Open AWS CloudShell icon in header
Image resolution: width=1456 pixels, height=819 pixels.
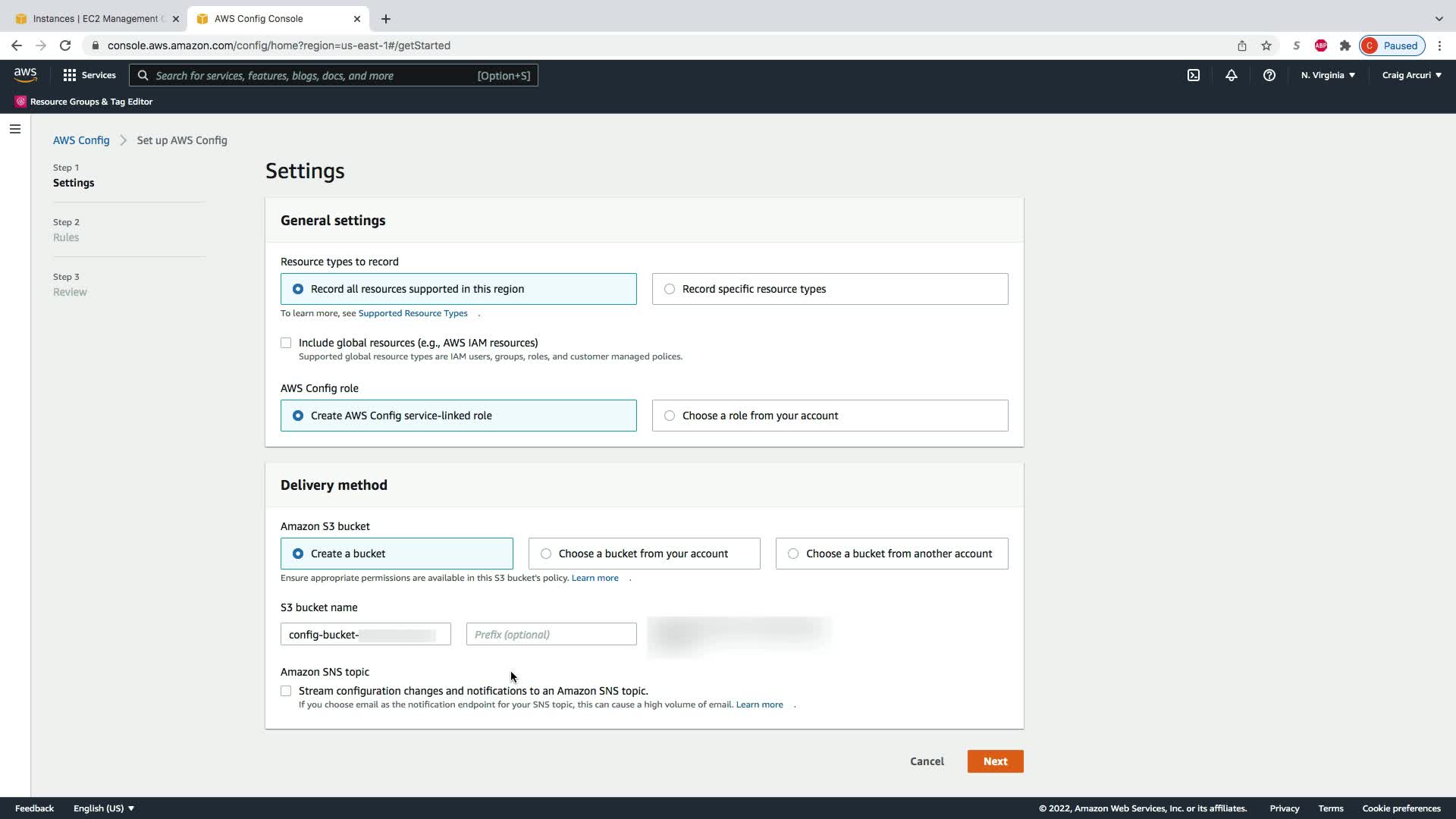1194,75
